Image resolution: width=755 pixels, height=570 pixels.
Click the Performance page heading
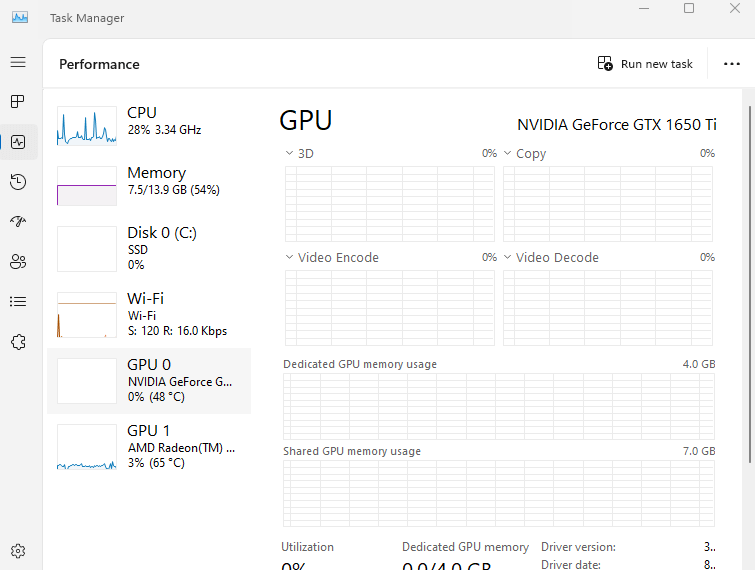(x=99, y=64)
